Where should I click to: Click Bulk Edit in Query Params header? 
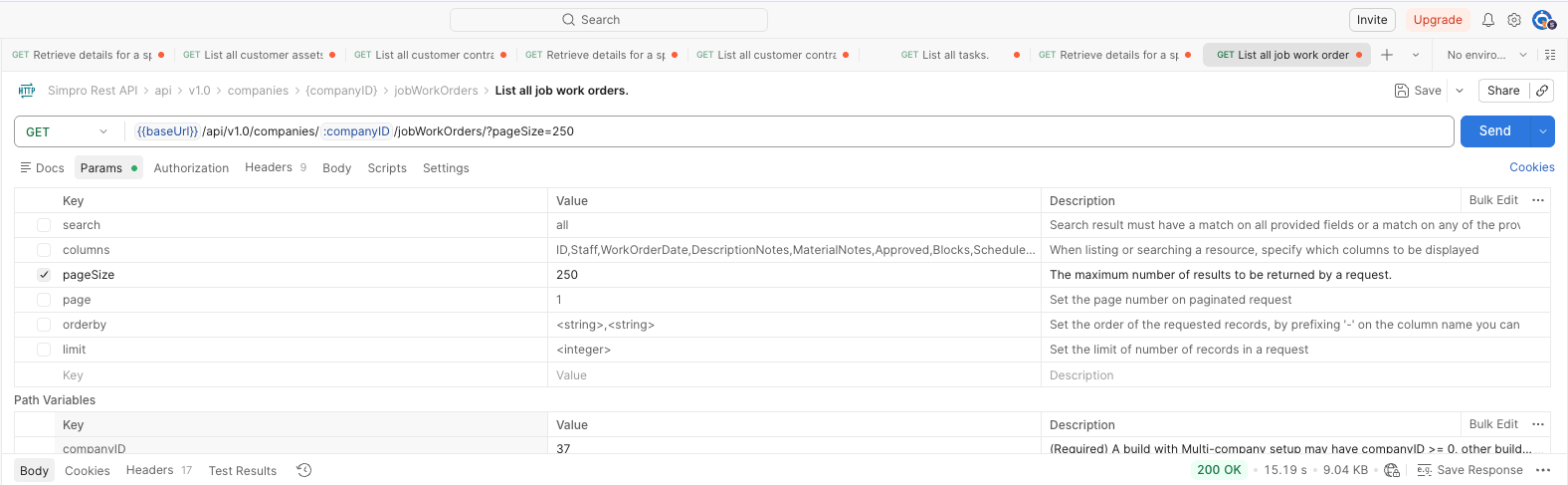pos(1493,200)
